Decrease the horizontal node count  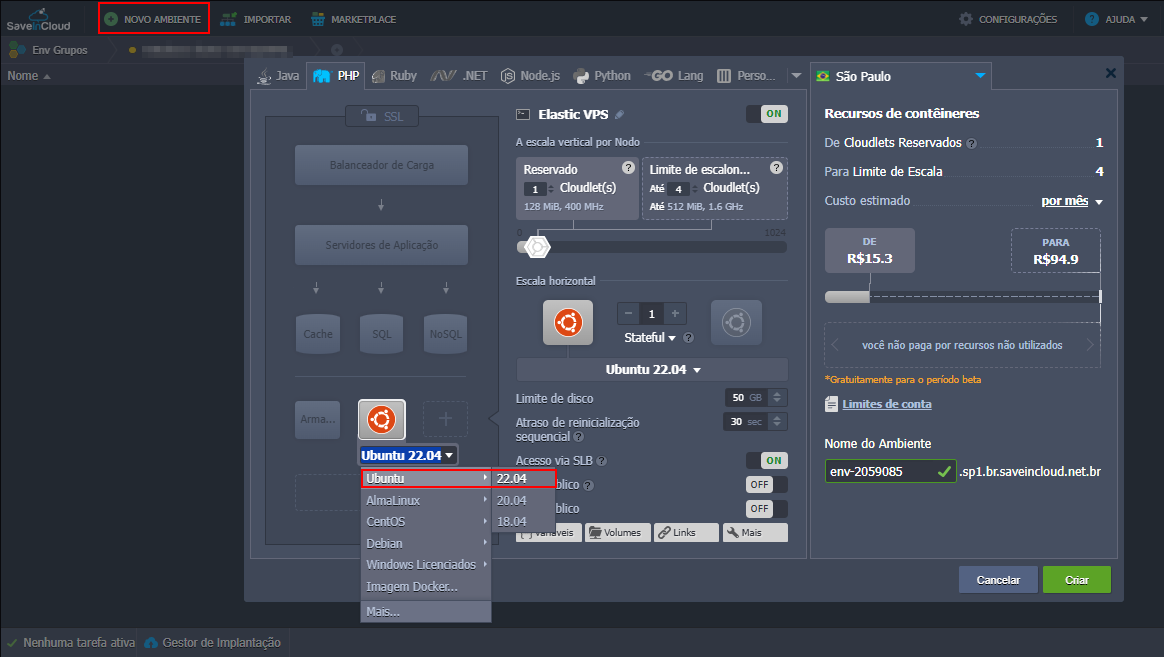click(x=628, y=313)
